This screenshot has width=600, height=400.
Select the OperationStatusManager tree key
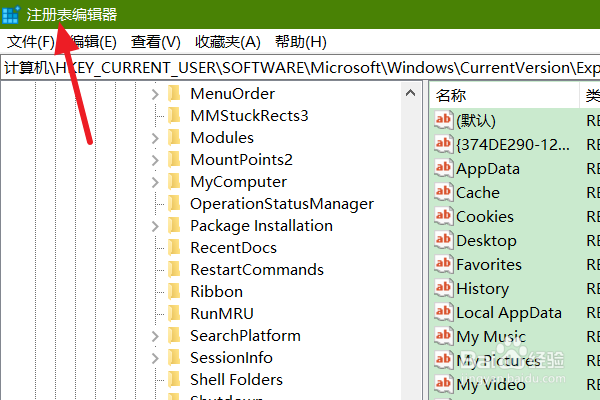tap(282, 204)
